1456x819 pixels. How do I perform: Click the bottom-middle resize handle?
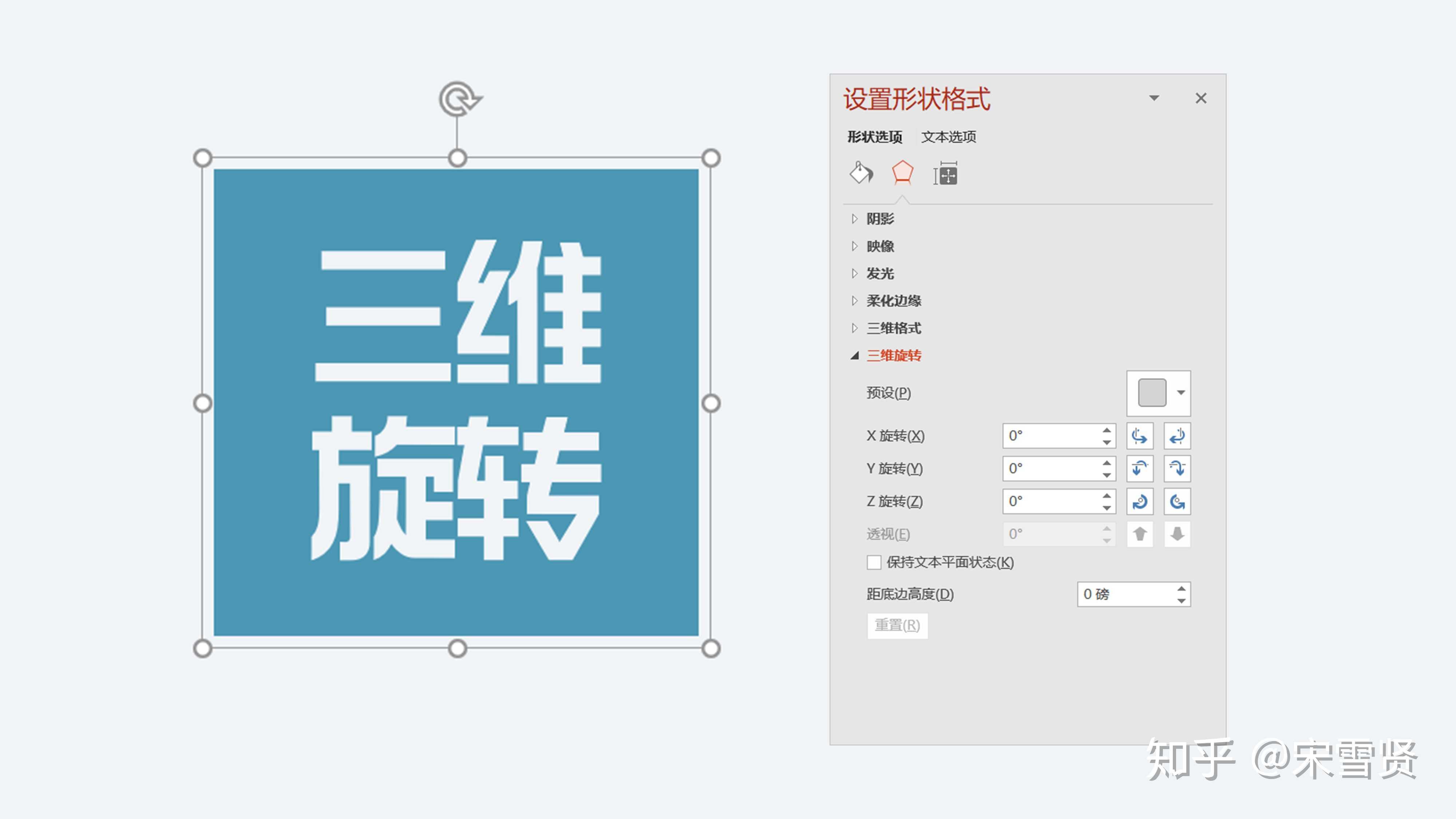(x=457, y=648)
